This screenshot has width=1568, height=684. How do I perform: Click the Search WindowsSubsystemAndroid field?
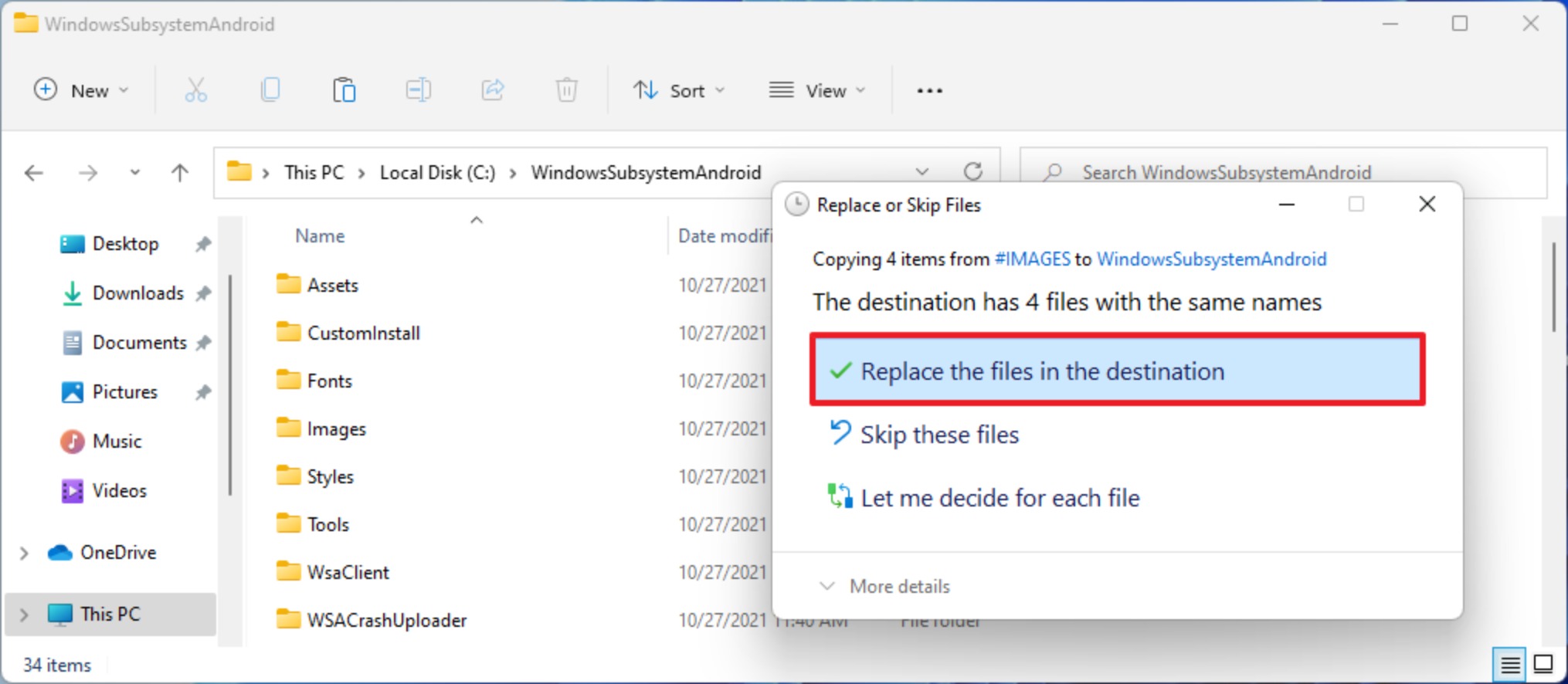[x=1283, y=172]
